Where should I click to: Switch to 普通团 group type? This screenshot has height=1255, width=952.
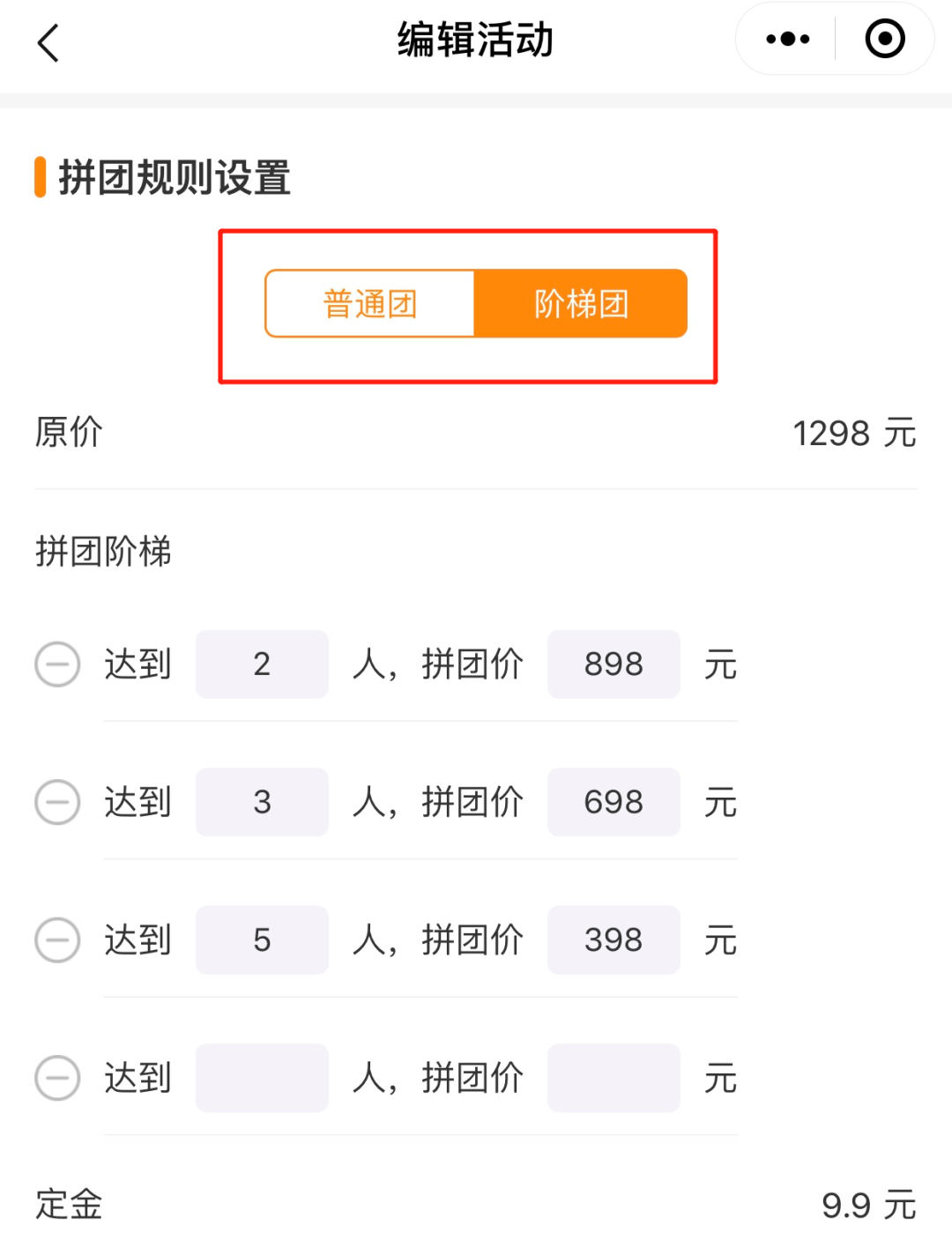370,304
